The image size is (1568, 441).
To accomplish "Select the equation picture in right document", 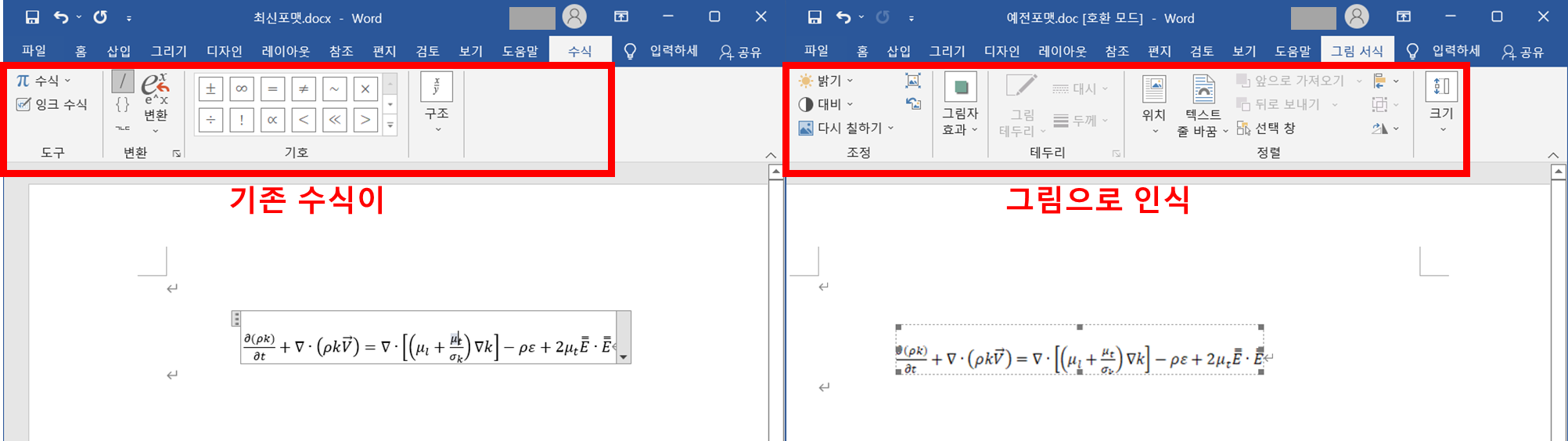I will (1080, 349).
